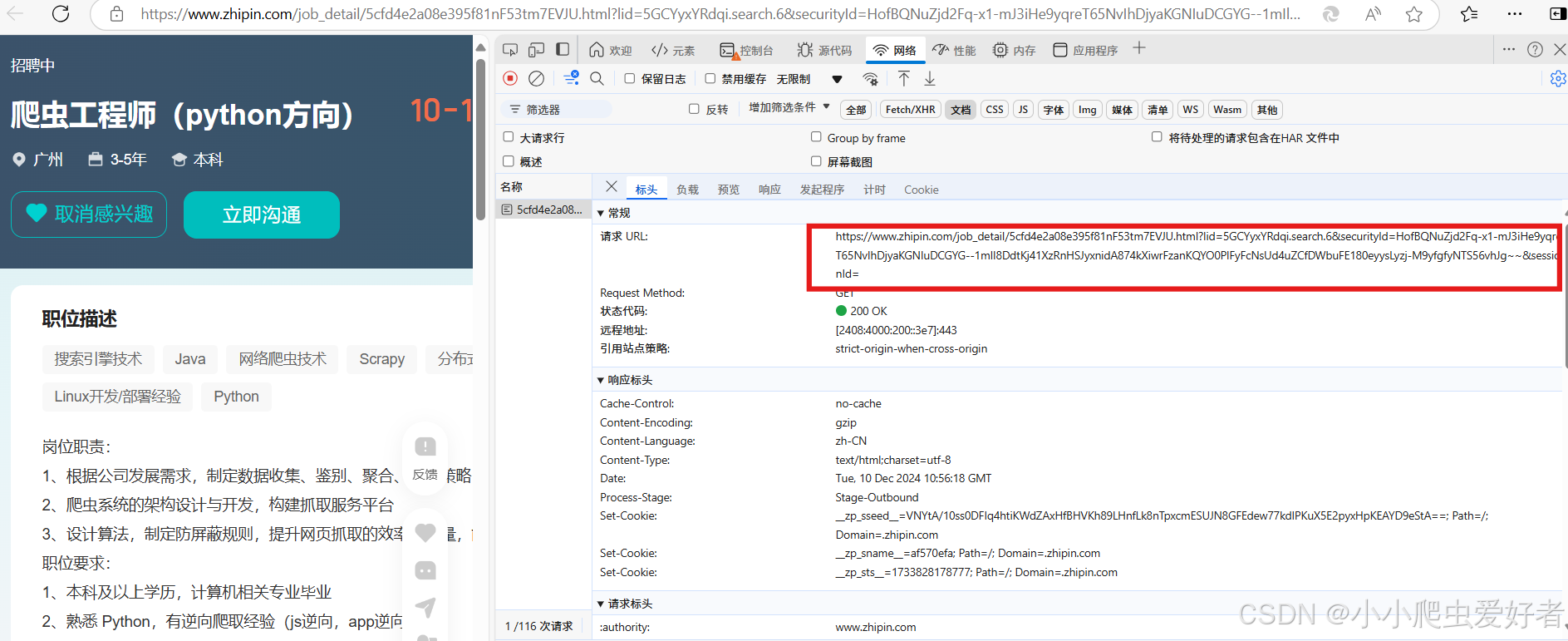Screen dimensions: 1568x641
Task: Click the 筛选器 filter input field
Action: [557, 110]
